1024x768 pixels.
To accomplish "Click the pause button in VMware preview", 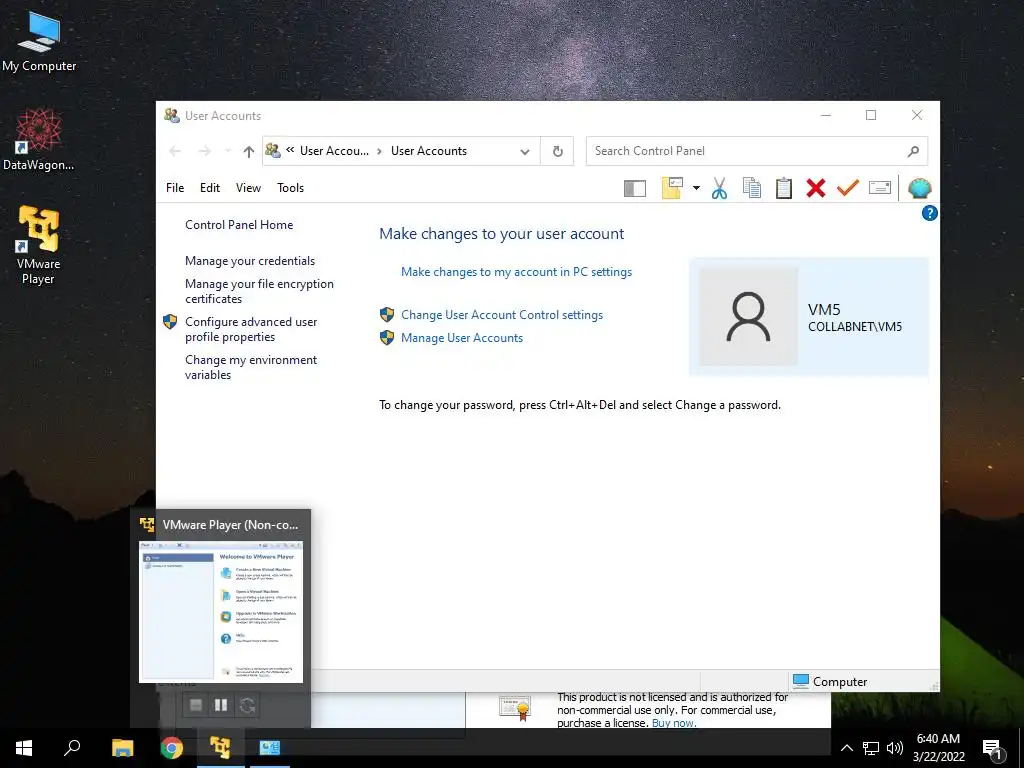I will tap(221, 705).
